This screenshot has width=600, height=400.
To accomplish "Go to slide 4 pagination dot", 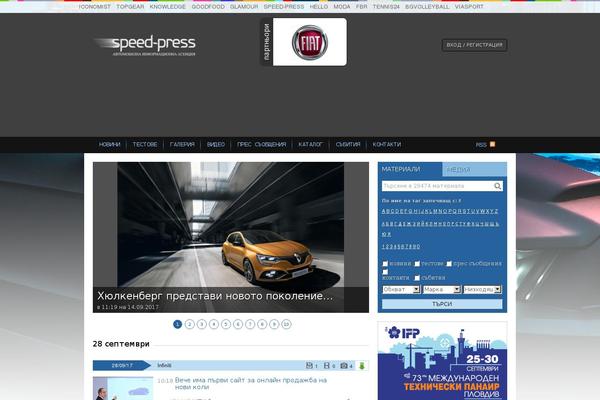I will [214, 324].
